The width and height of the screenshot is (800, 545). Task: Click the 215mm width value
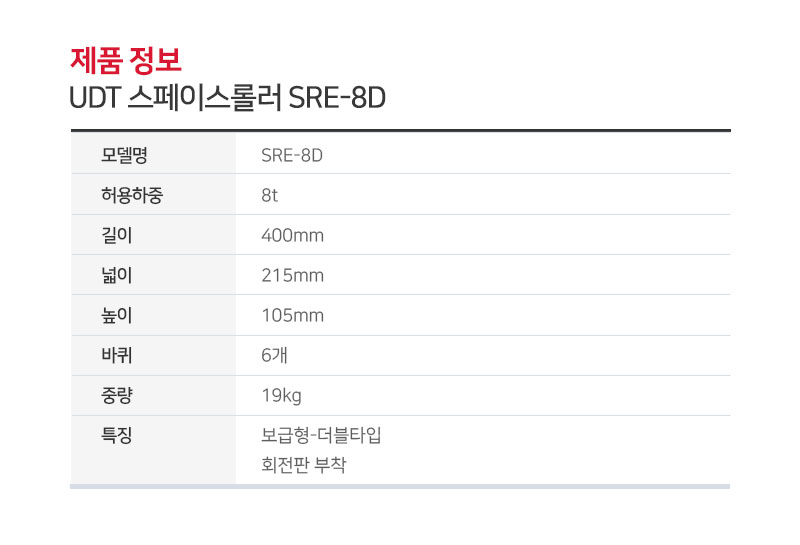tap(292, 276)
